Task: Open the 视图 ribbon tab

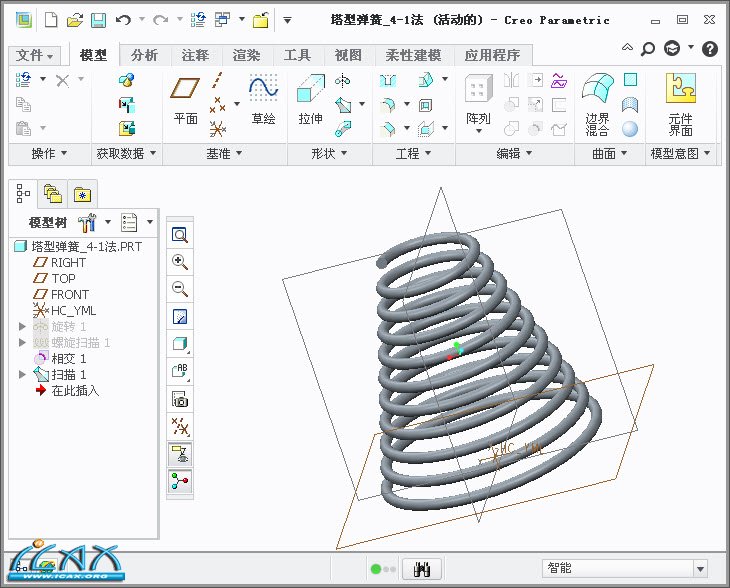Action: click(348, 55)
